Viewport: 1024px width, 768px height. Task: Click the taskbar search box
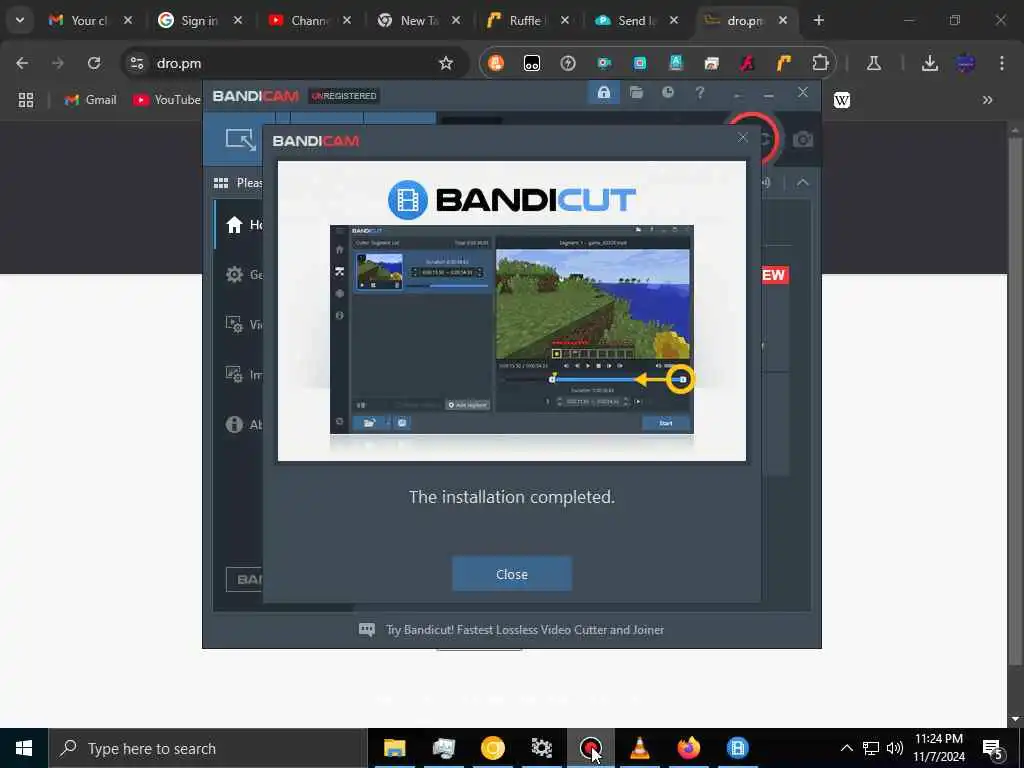point(208,748)
